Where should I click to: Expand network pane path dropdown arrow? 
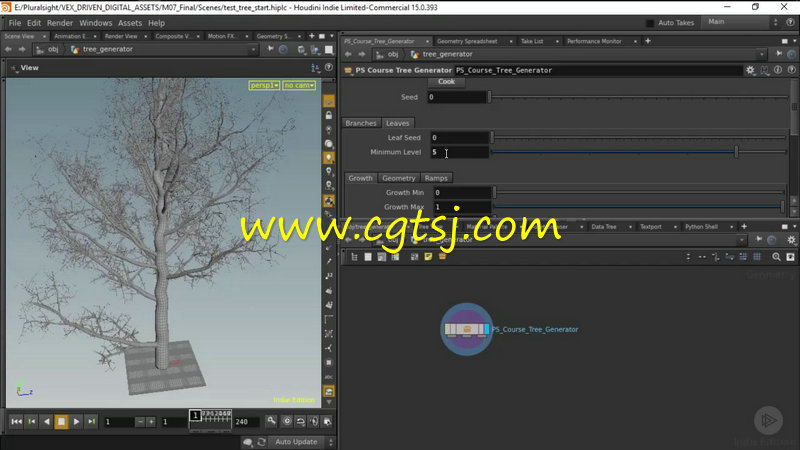click(741, 240)
